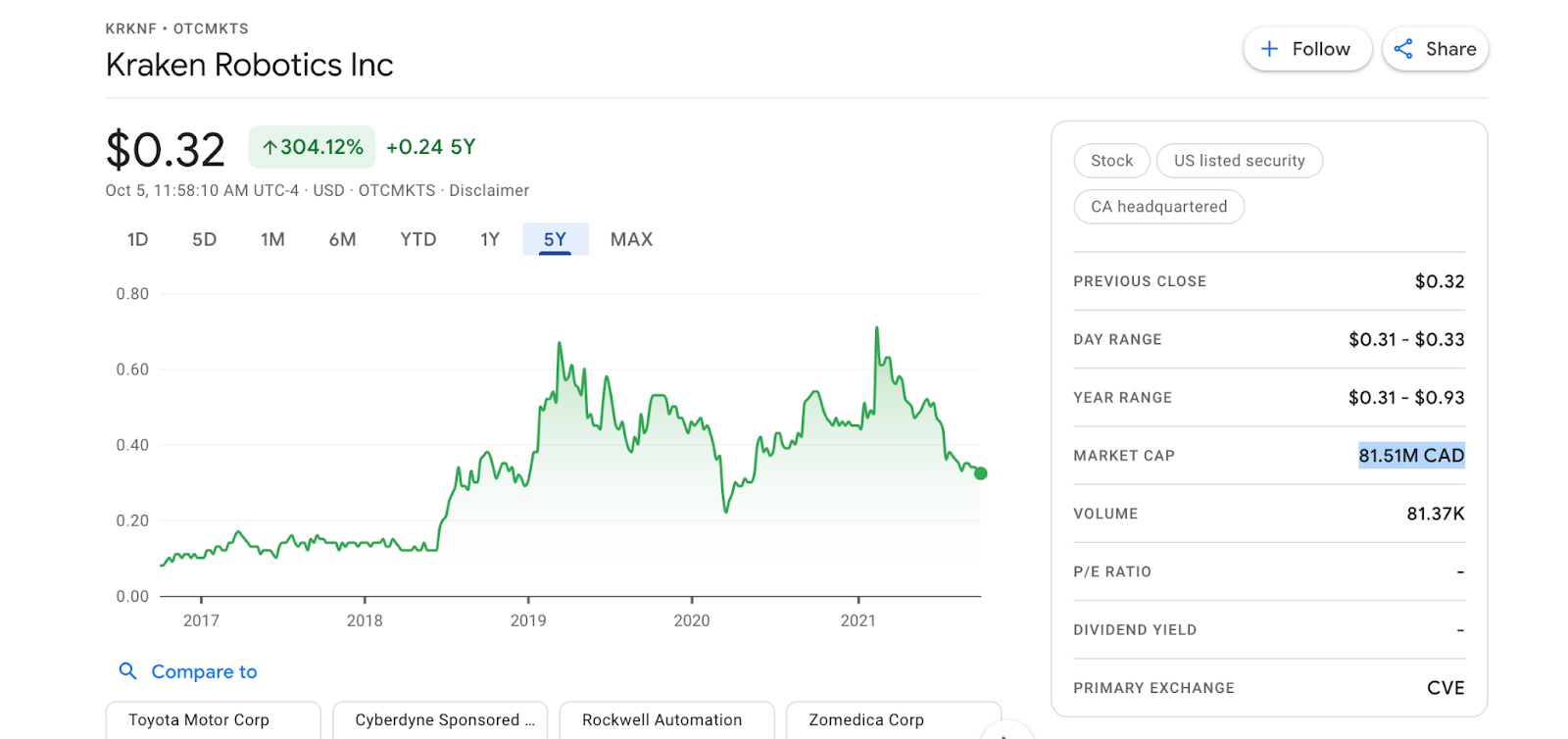Click the Follow button

[x=1307, y=49]
